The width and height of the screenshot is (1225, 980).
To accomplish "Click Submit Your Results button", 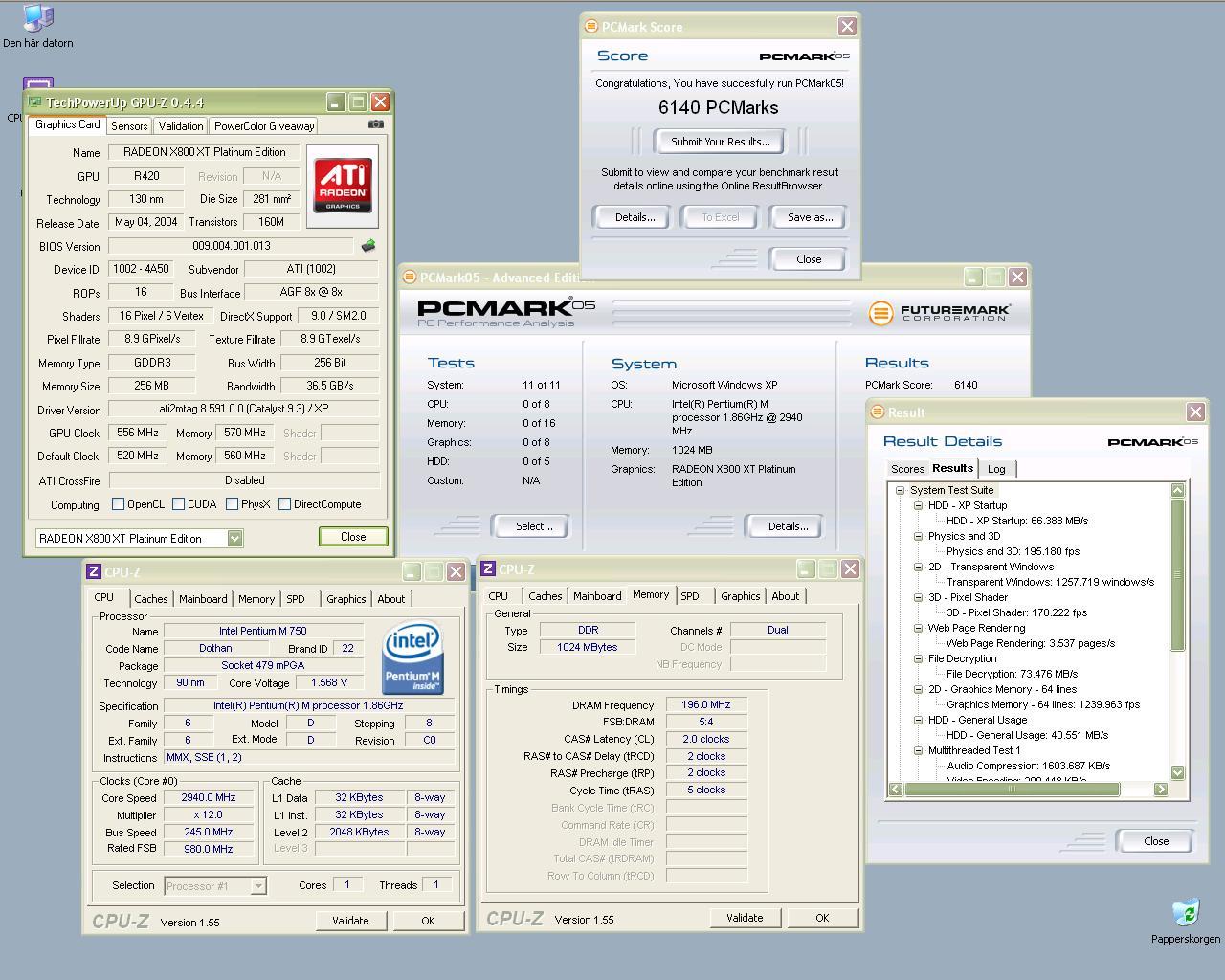I will coord(721,142).
